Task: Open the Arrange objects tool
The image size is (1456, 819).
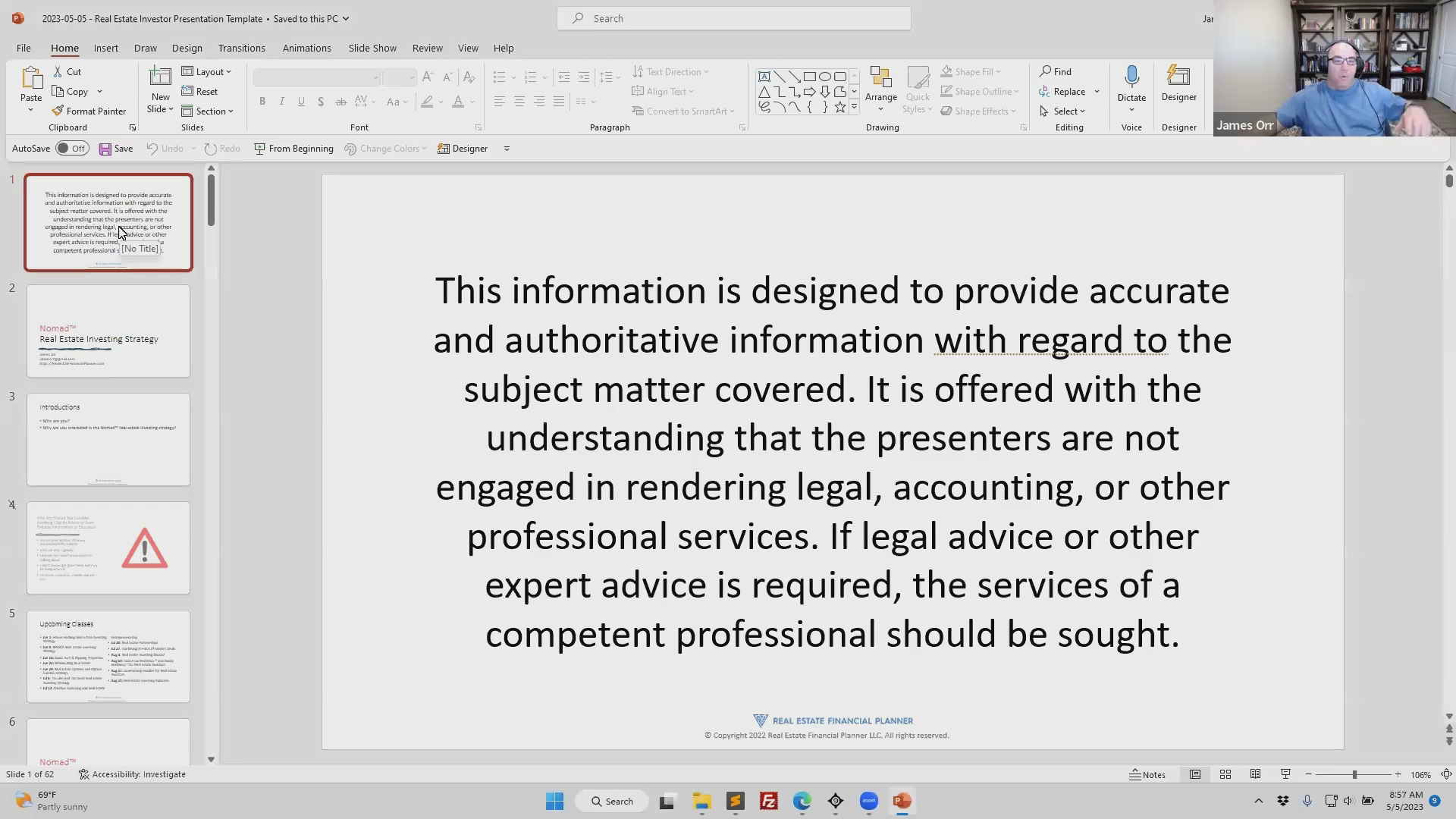Action: (880, 88)
